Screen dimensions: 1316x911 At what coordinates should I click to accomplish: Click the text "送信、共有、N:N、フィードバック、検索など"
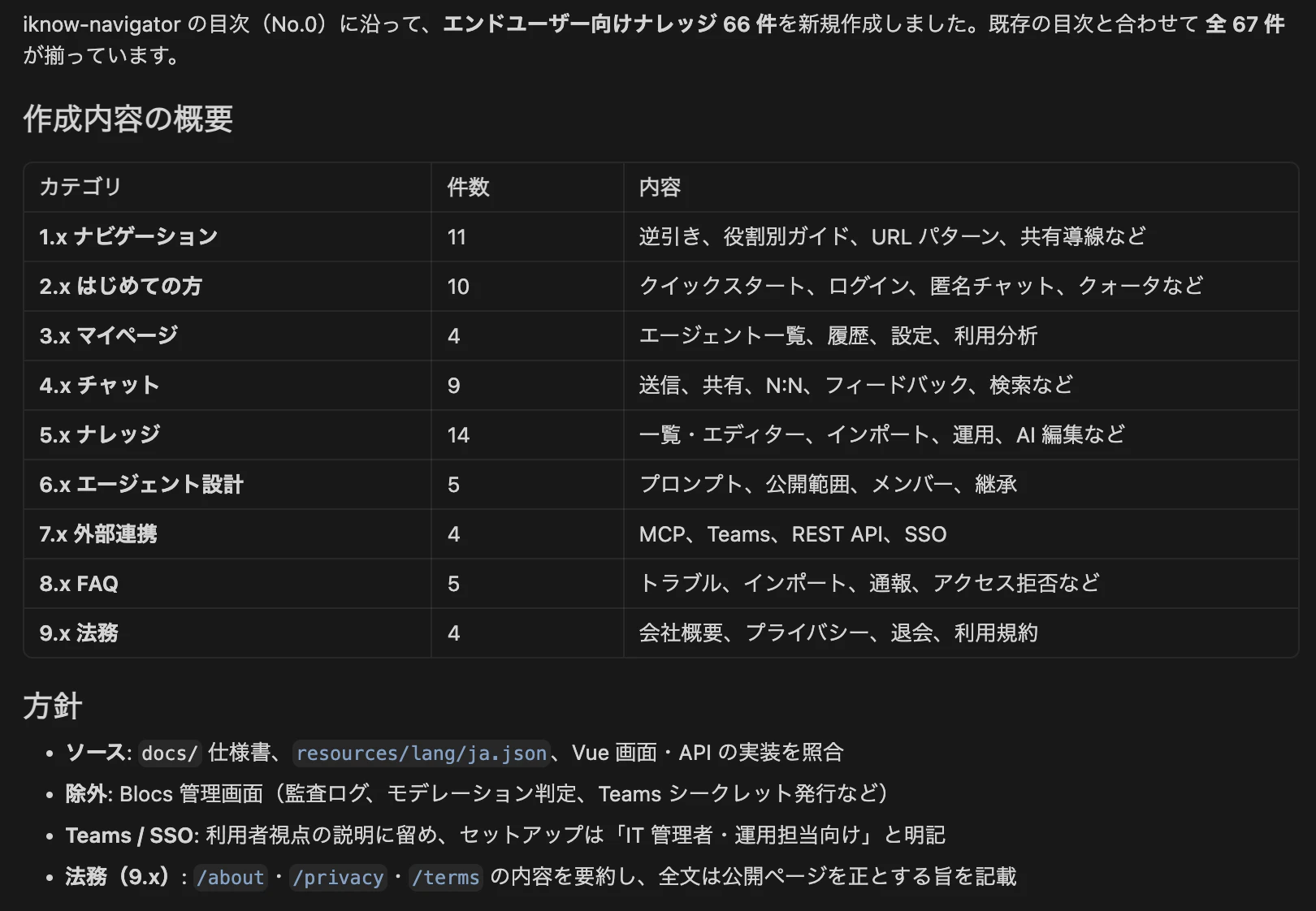tap(856, 386)
